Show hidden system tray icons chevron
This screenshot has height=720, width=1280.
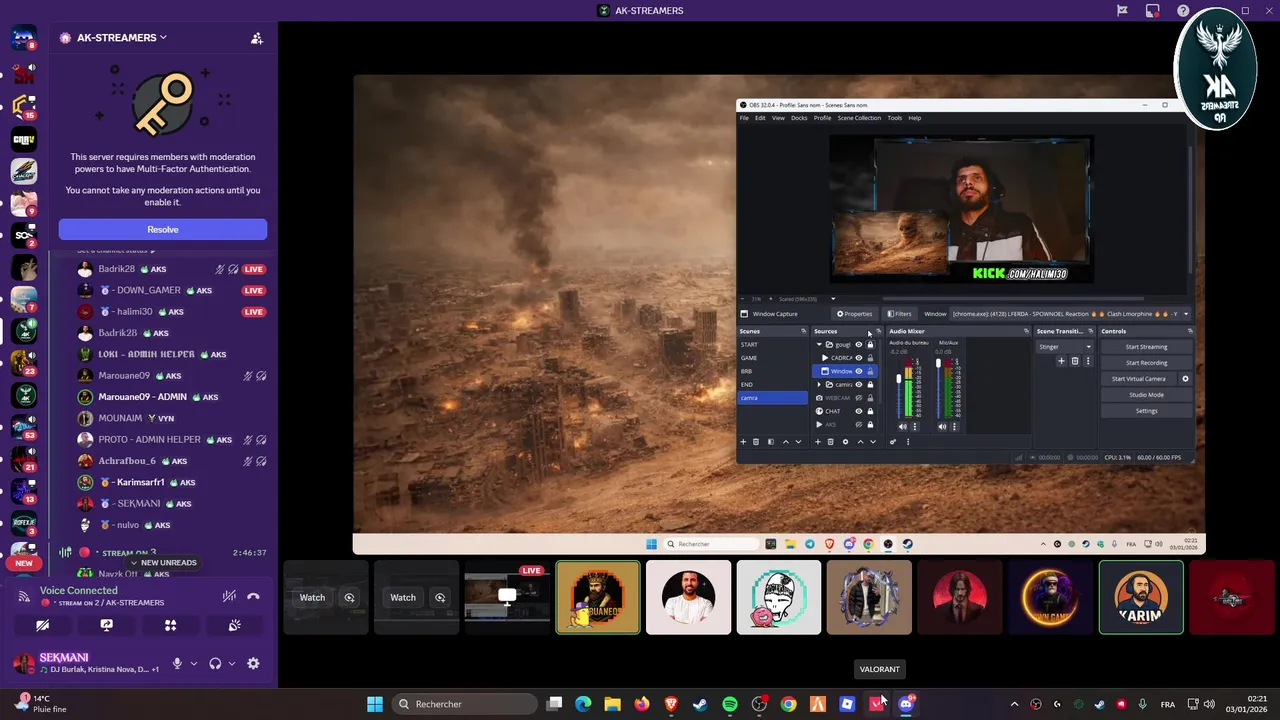(x=1014, y=704)
